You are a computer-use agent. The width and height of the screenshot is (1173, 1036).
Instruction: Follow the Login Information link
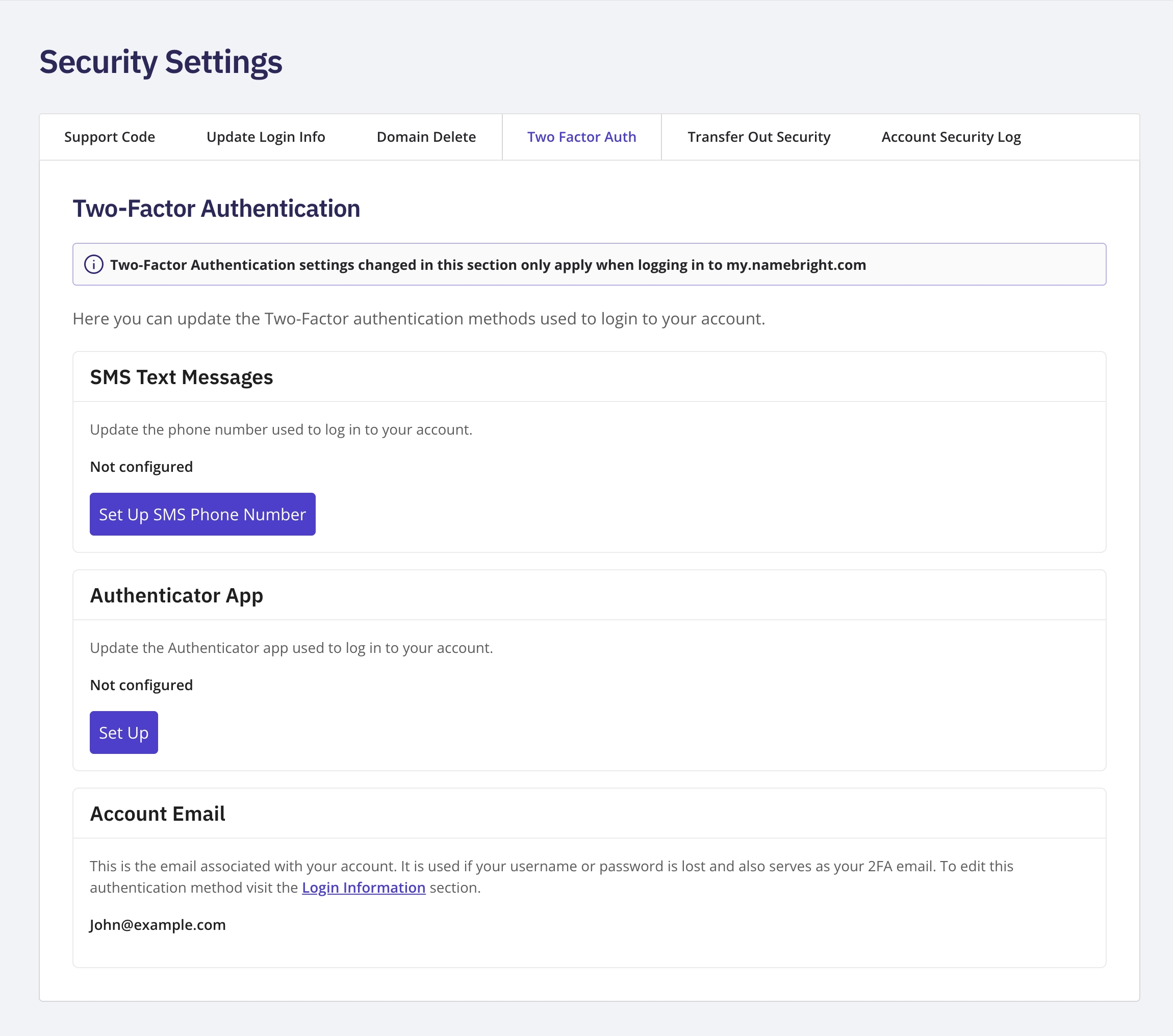(364, 888)
